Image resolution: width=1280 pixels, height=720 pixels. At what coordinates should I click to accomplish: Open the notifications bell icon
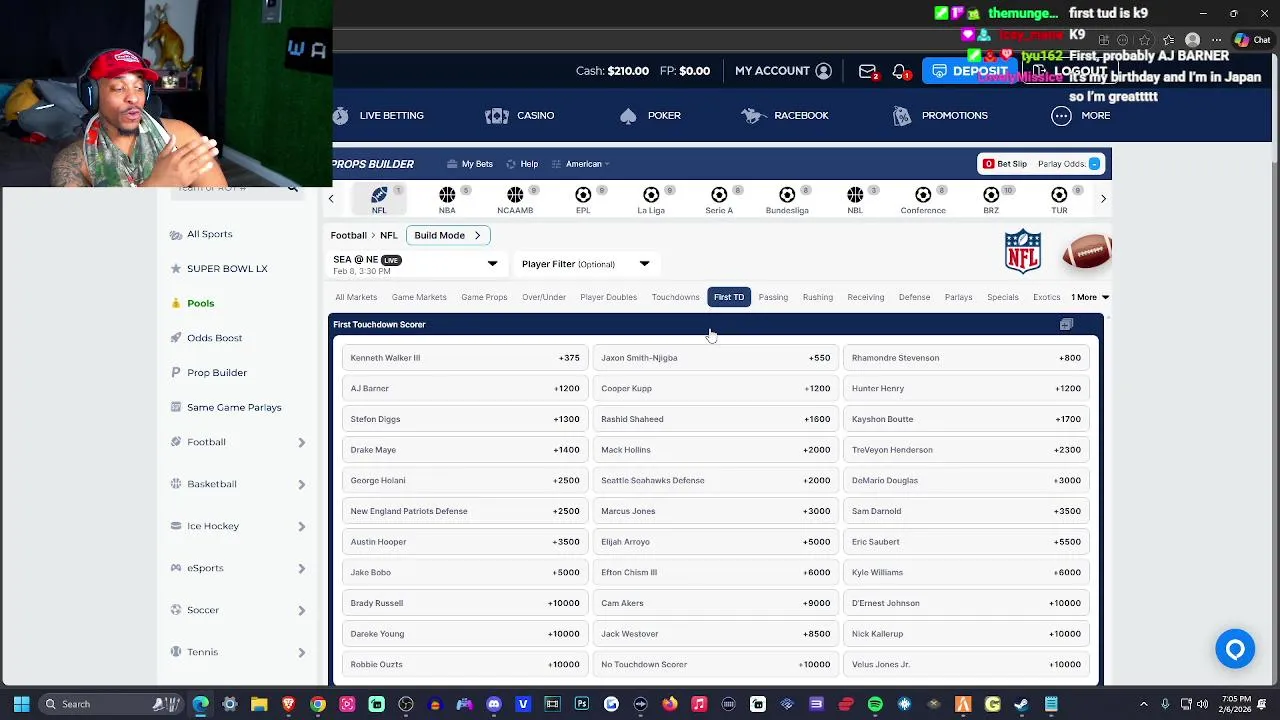click(899, 71)
